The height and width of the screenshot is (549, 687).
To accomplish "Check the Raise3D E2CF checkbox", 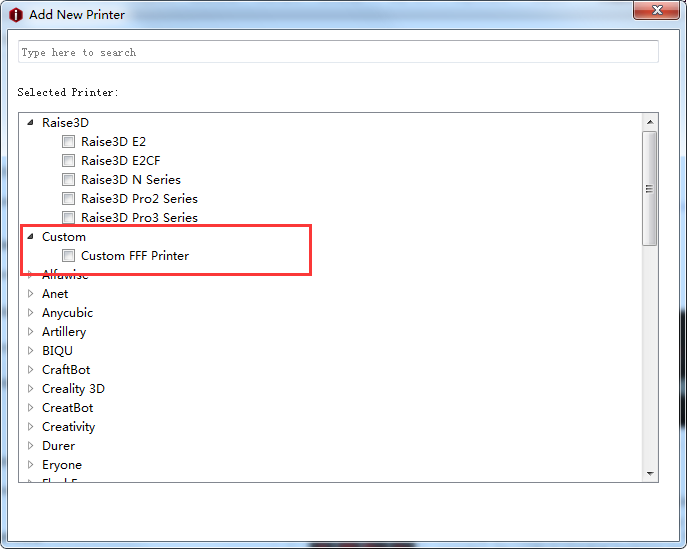I will tap(68, 160).
